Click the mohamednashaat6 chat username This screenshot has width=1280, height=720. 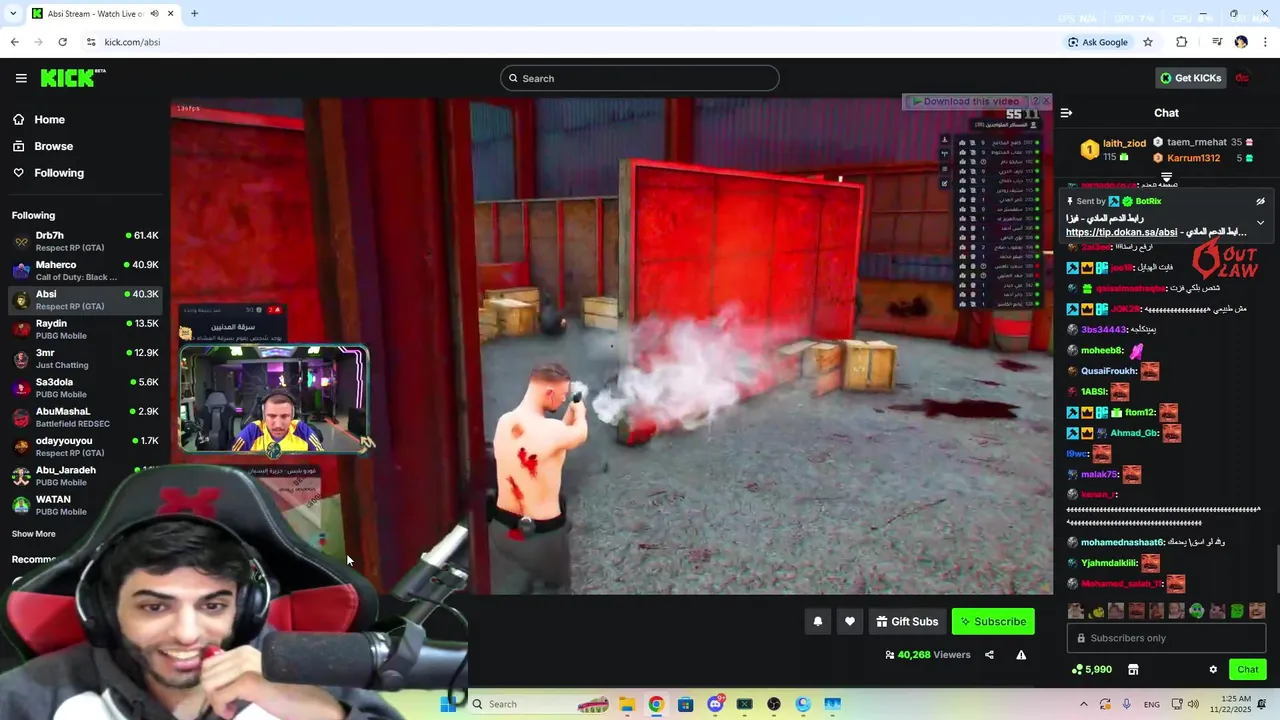[1123, 542]
